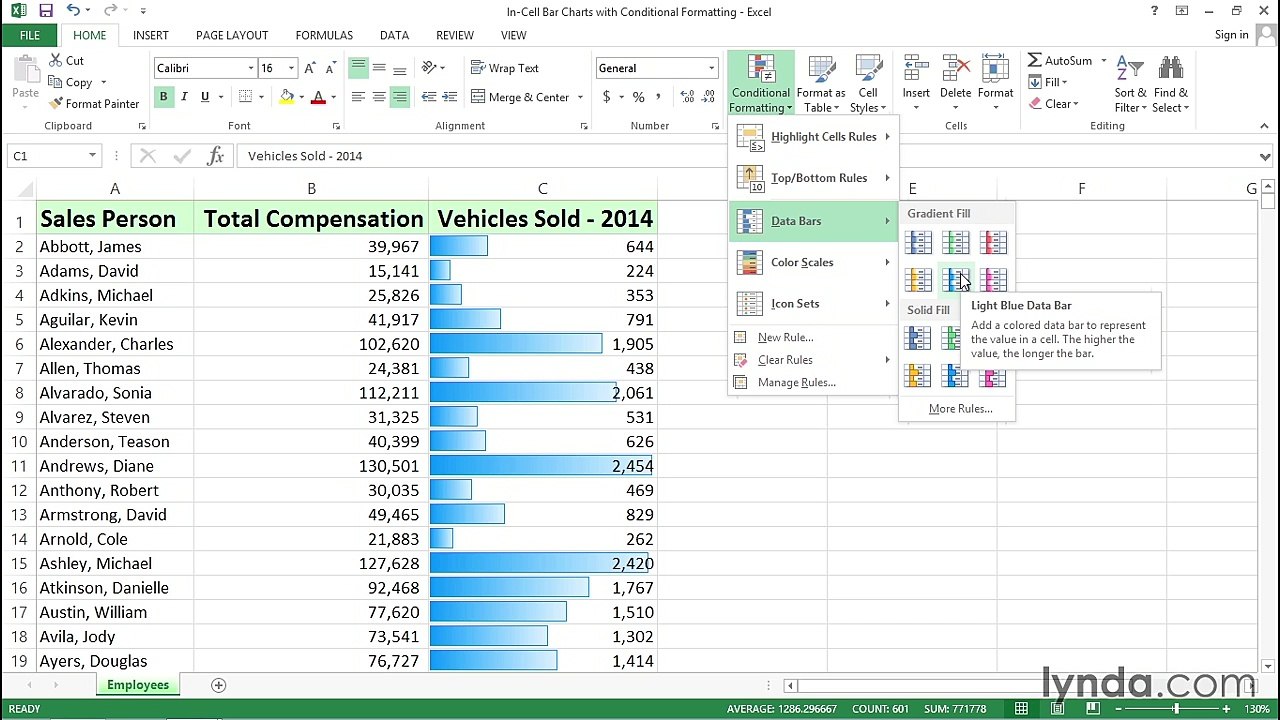1280x720 pixels.
Task: Enable align text right
Action: 400,97
